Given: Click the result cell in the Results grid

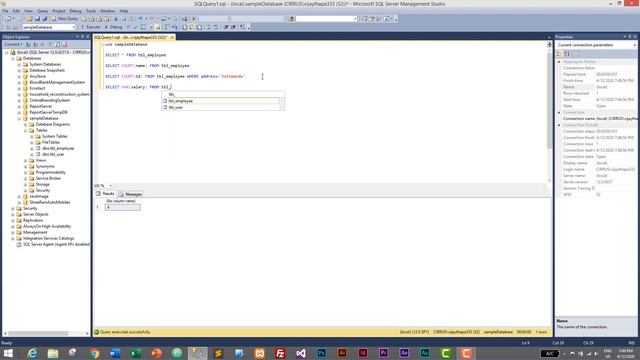Looking at the screenshot, I should [x=123, y=207].
